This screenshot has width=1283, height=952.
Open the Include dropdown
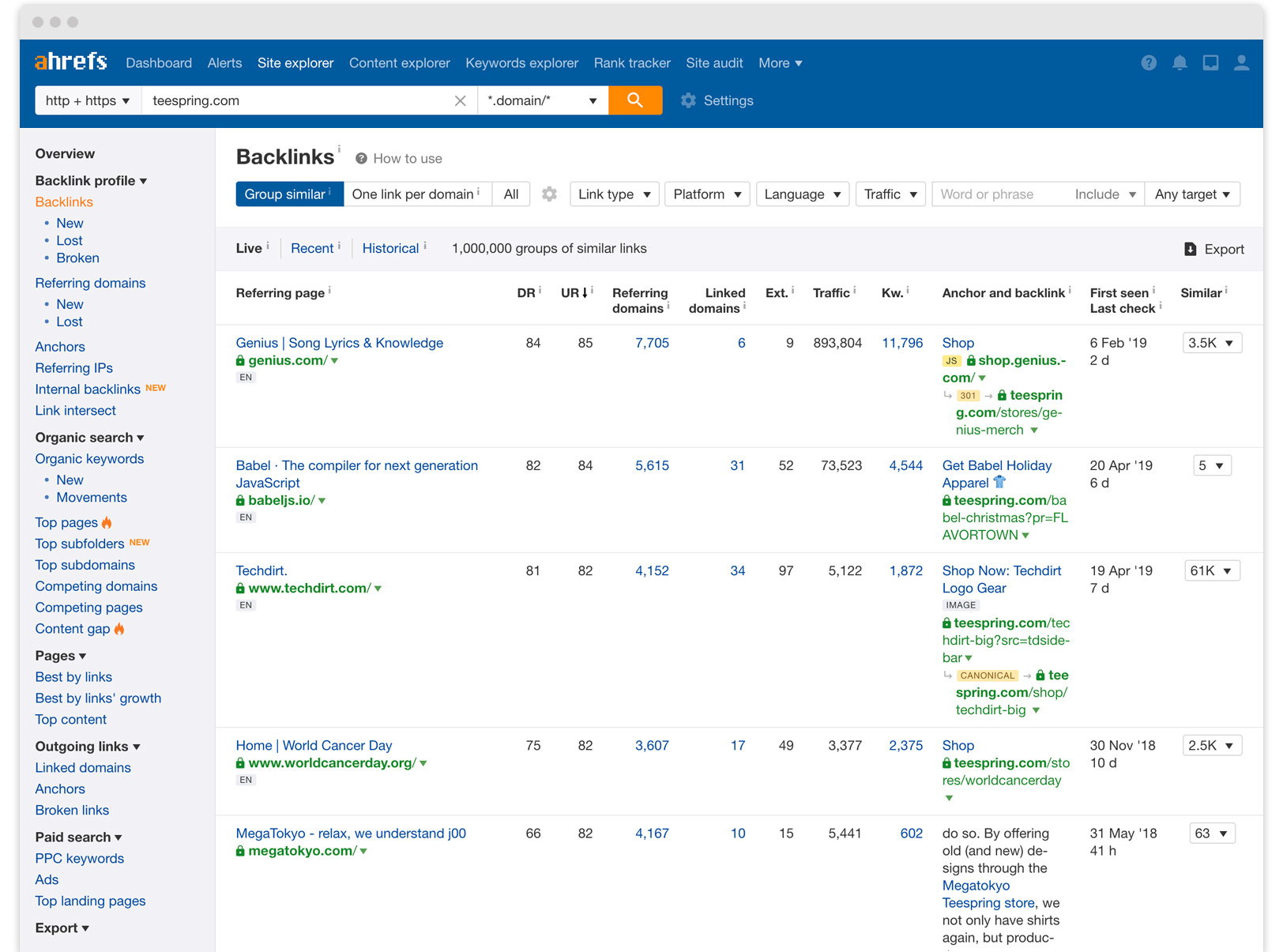(x=1105, y=194)
